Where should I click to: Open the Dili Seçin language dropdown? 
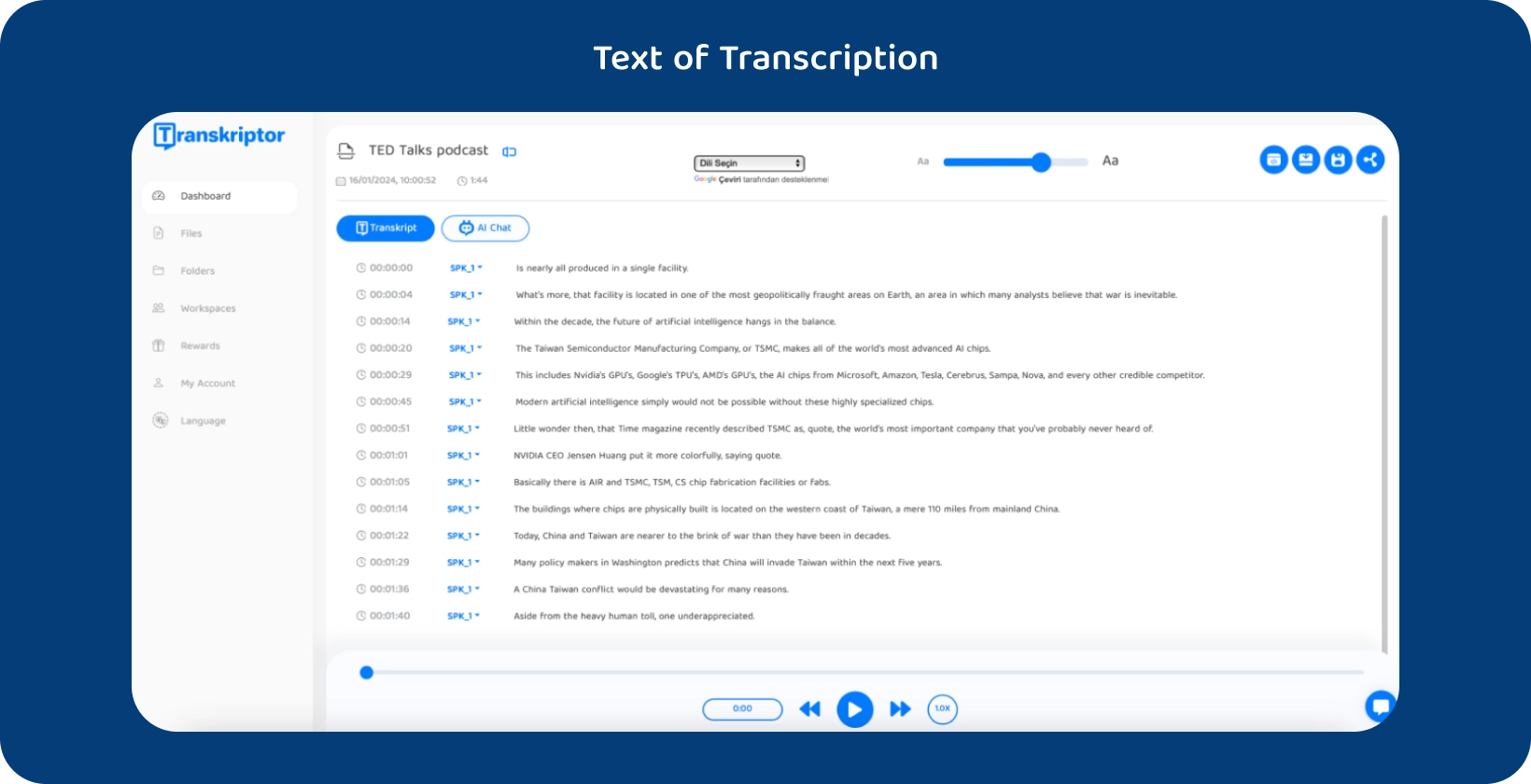[749, 163]
